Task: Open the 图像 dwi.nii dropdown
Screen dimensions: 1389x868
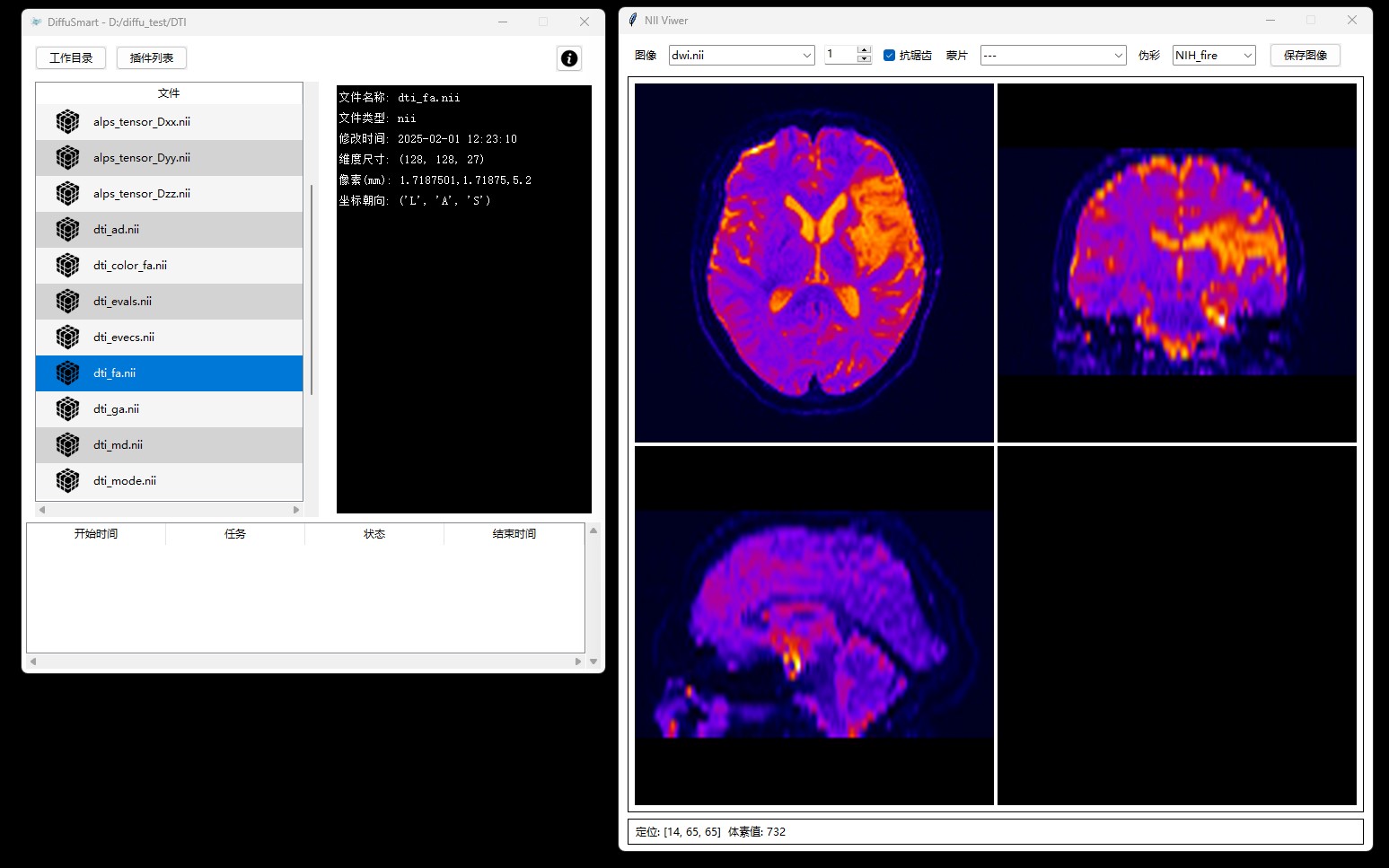Action: pos(742,56)
